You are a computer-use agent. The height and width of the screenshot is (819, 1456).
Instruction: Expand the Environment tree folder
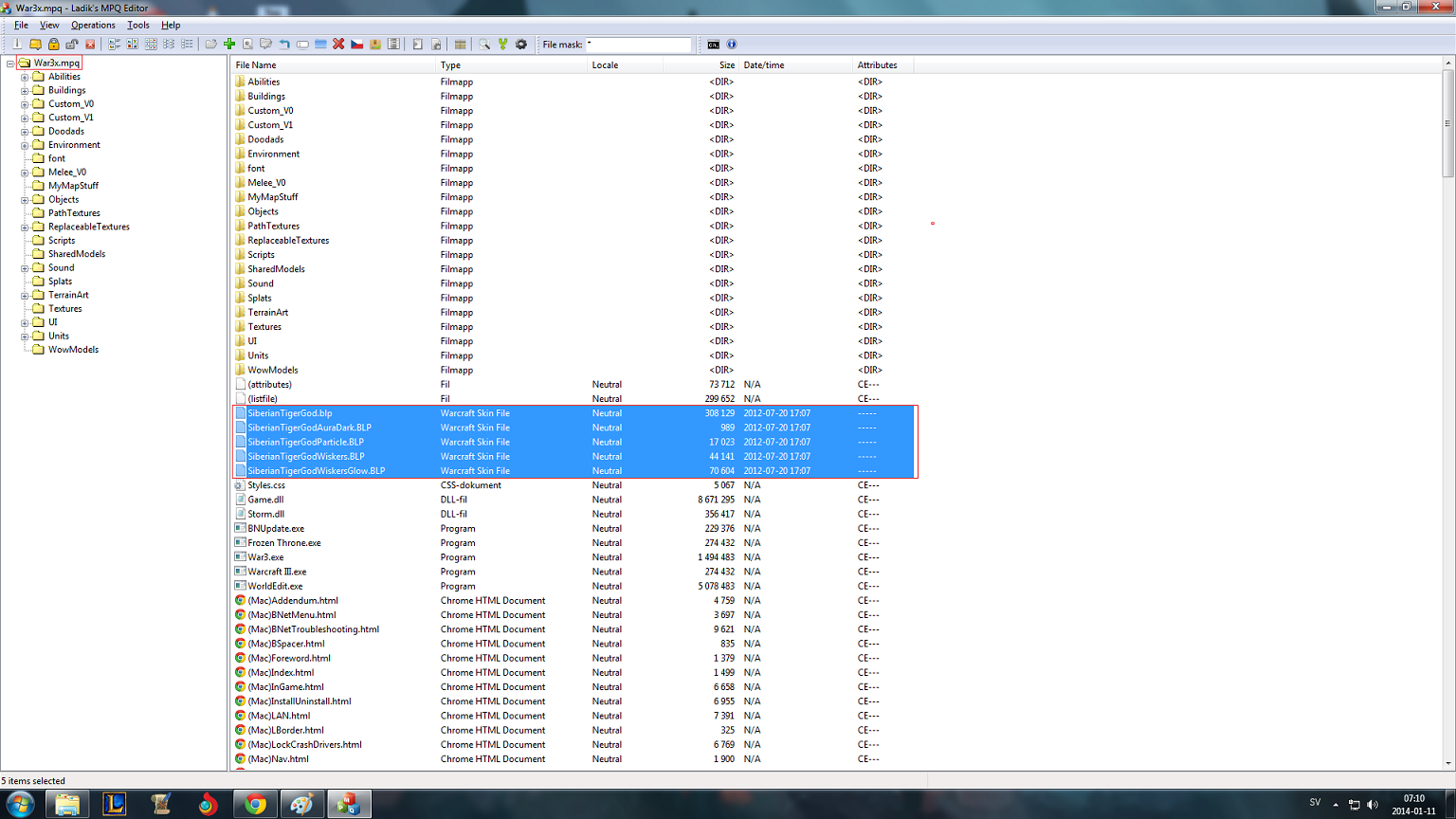[25, 145]
